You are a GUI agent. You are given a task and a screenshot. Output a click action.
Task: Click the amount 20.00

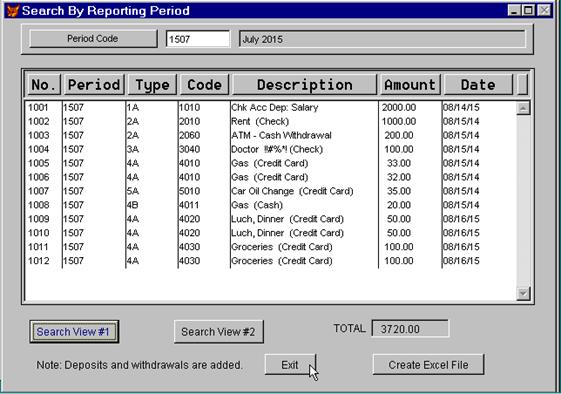tap(399, 205)
